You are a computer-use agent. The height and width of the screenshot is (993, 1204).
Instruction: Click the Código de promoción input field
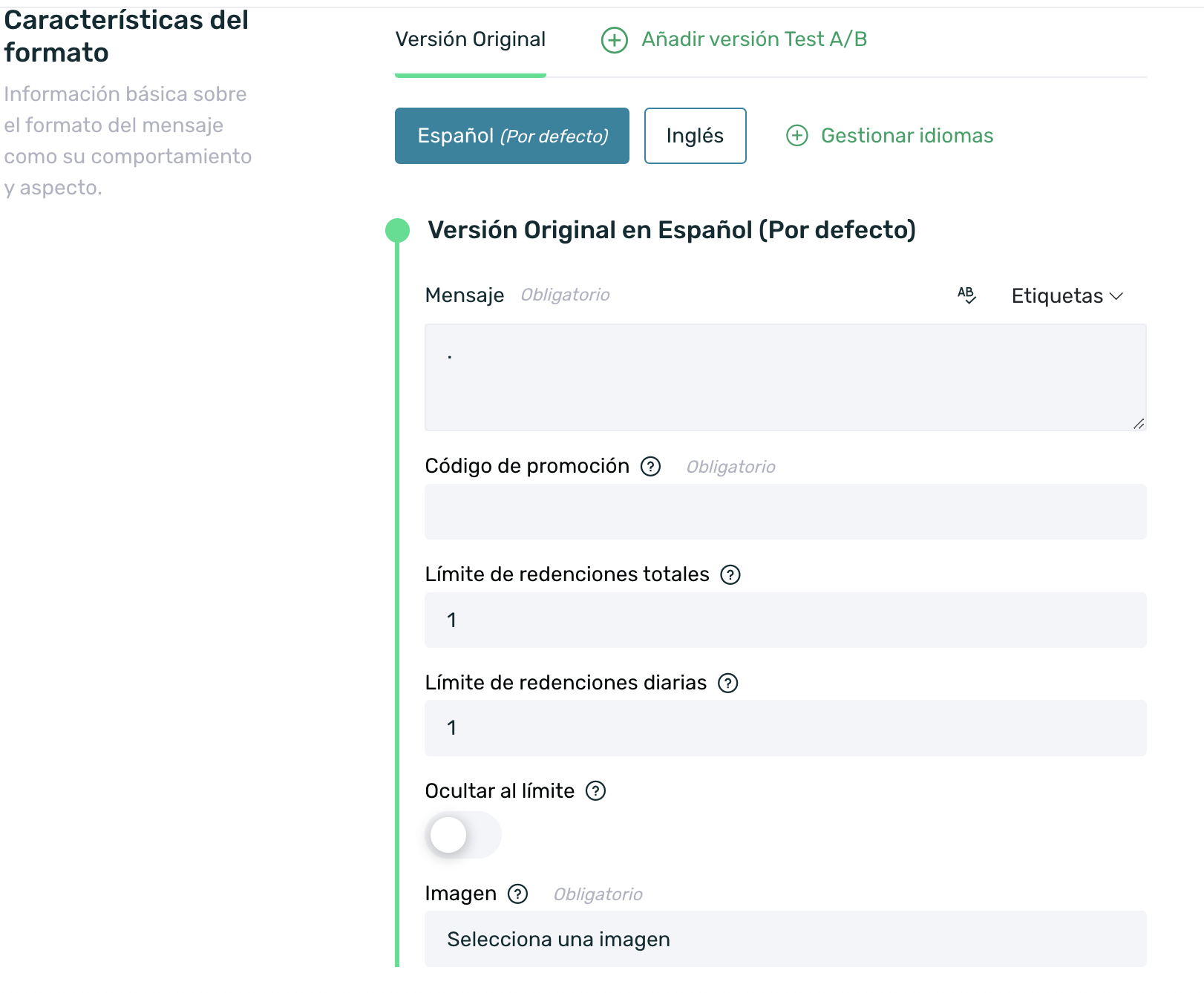(x=785, y=511)
